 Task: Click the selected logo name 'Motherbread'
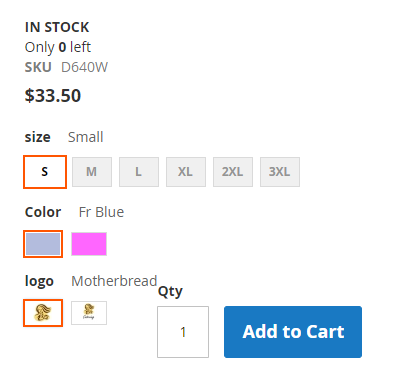114,281
